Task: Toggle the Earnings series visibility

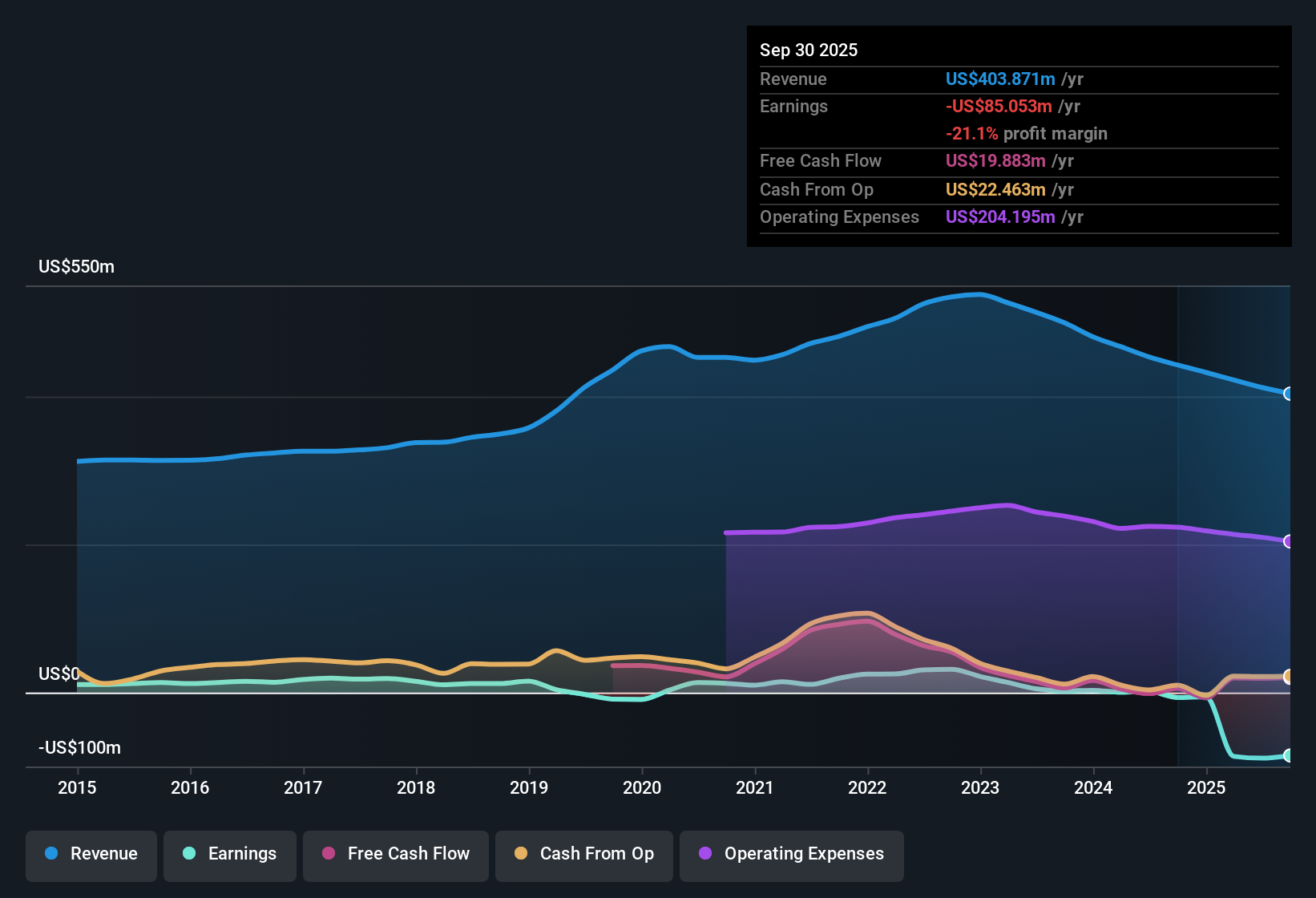Action: click(229, 854)
